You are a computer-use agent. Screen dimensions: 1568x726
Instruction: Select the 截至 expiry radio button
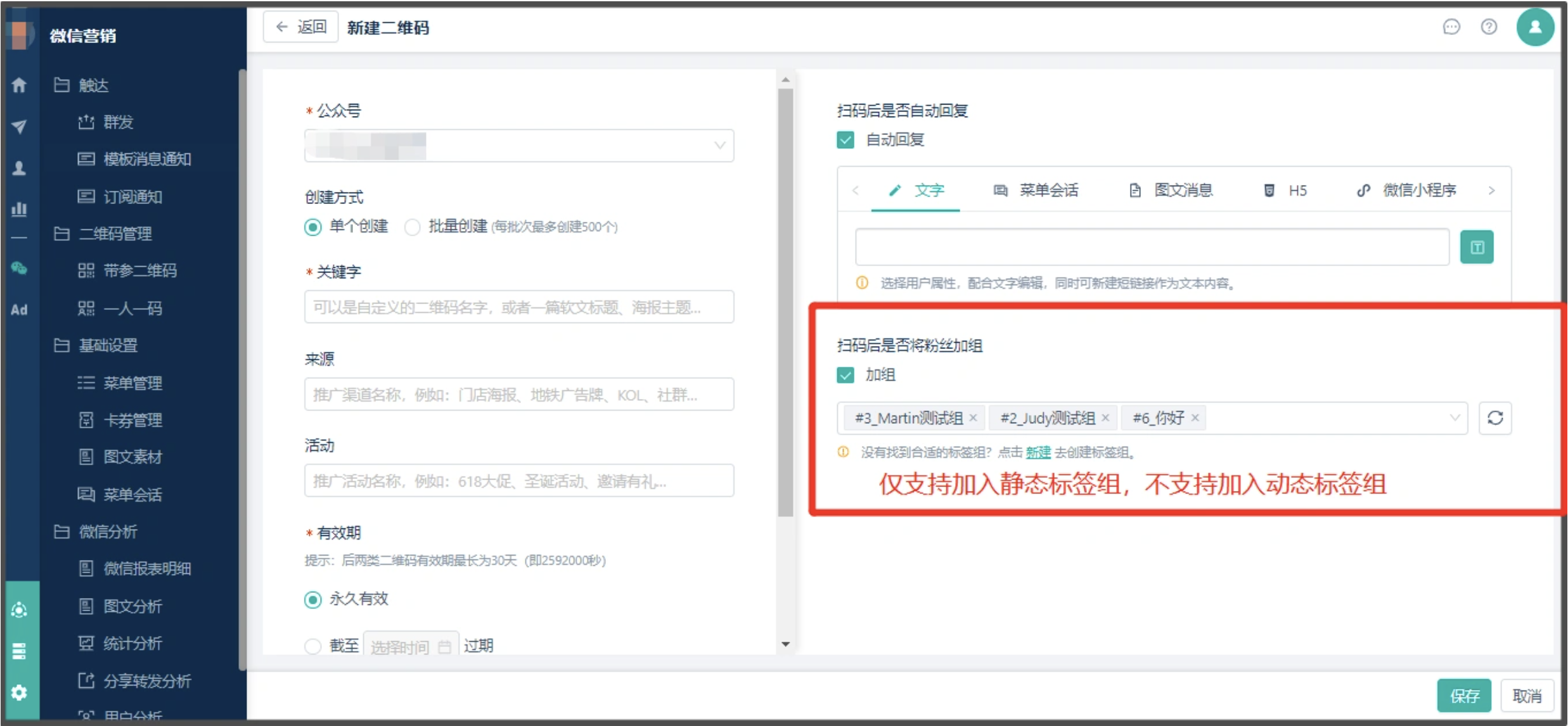coord(313,646)
